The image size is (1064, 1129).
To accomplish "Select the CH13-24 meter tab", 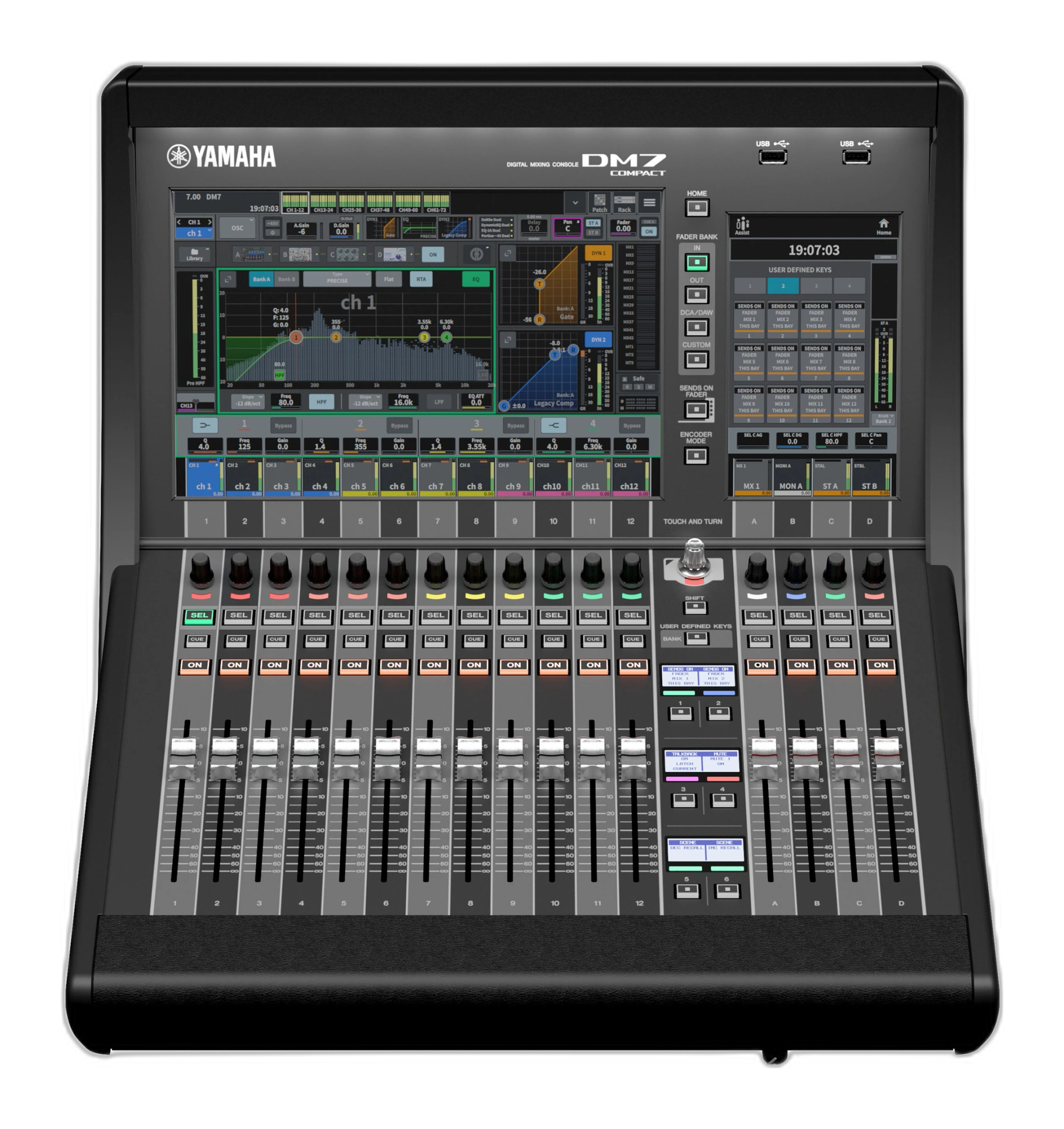I will tap(323, 203).
